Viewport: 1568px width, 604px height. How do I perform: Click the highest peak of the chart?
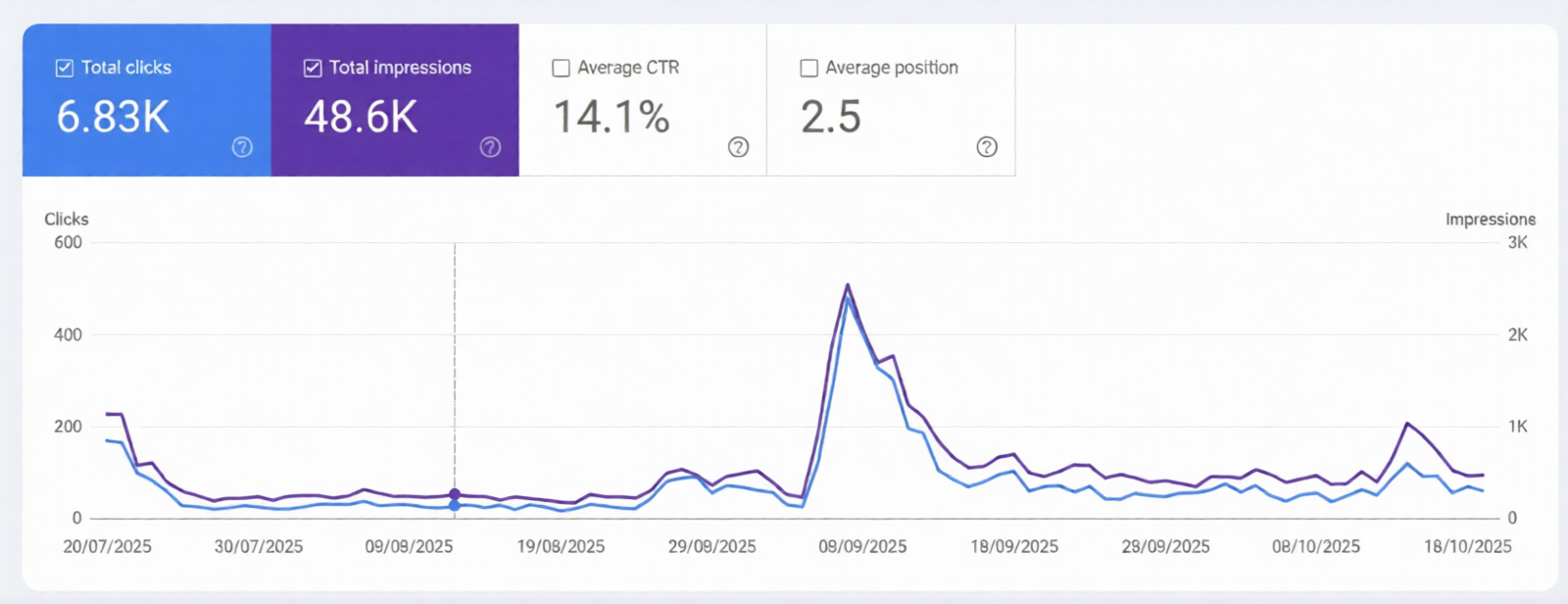pyautogui.click(x=847, y=286)
